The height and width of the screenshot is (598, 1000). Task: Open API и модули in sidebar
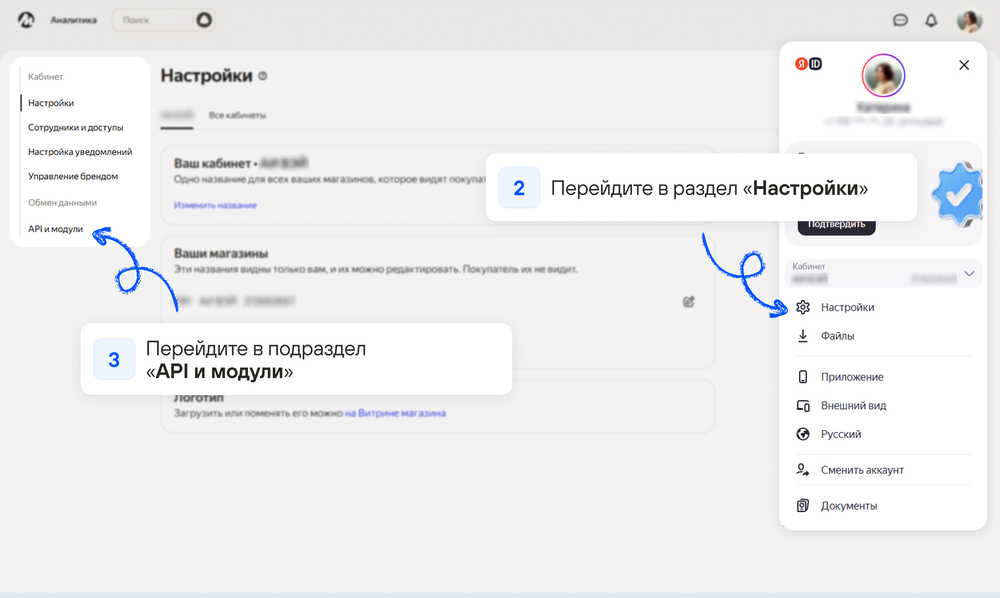pos(55,229)
